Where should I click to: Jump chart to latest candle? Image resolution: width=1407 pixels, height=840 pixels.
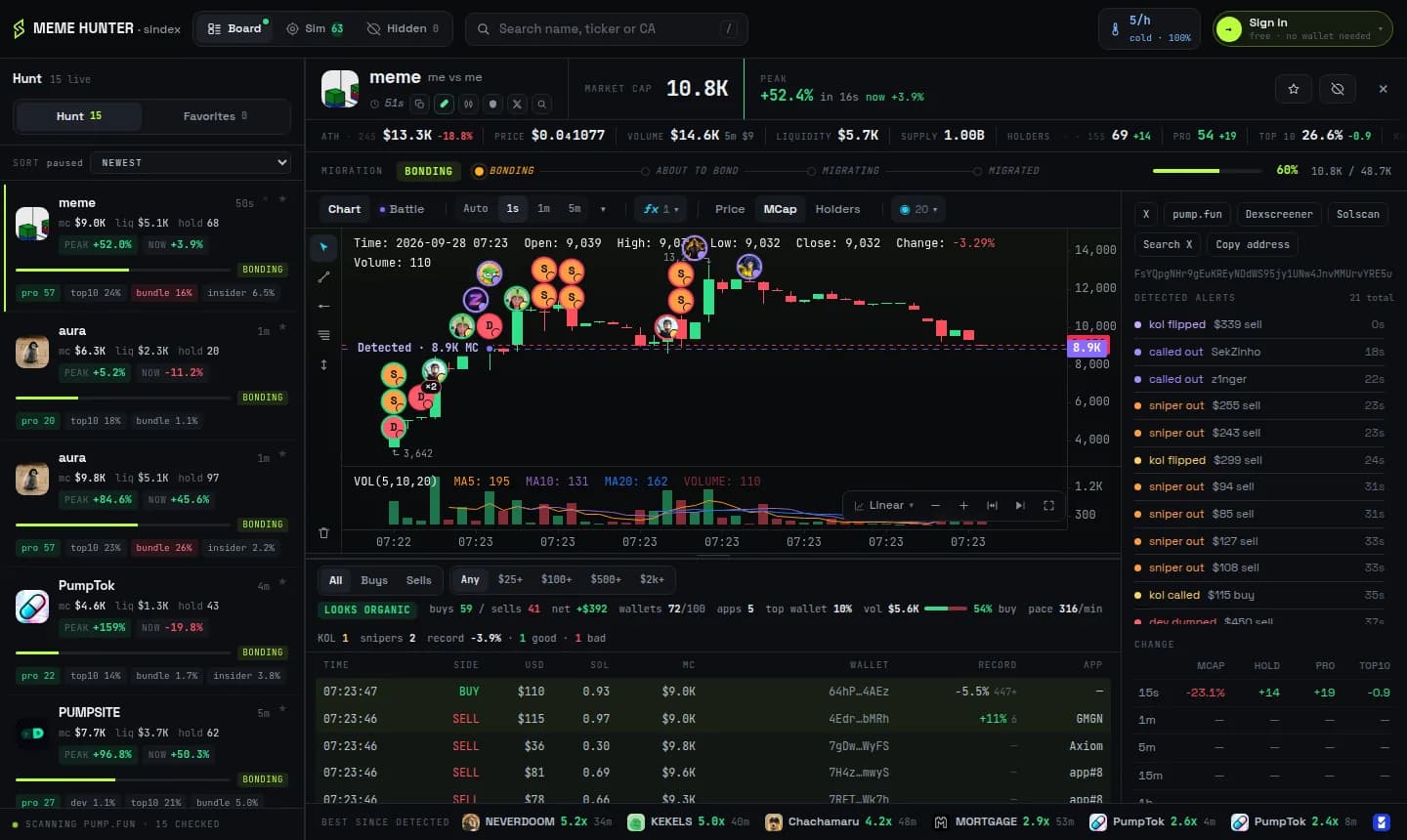(1020, 505)
